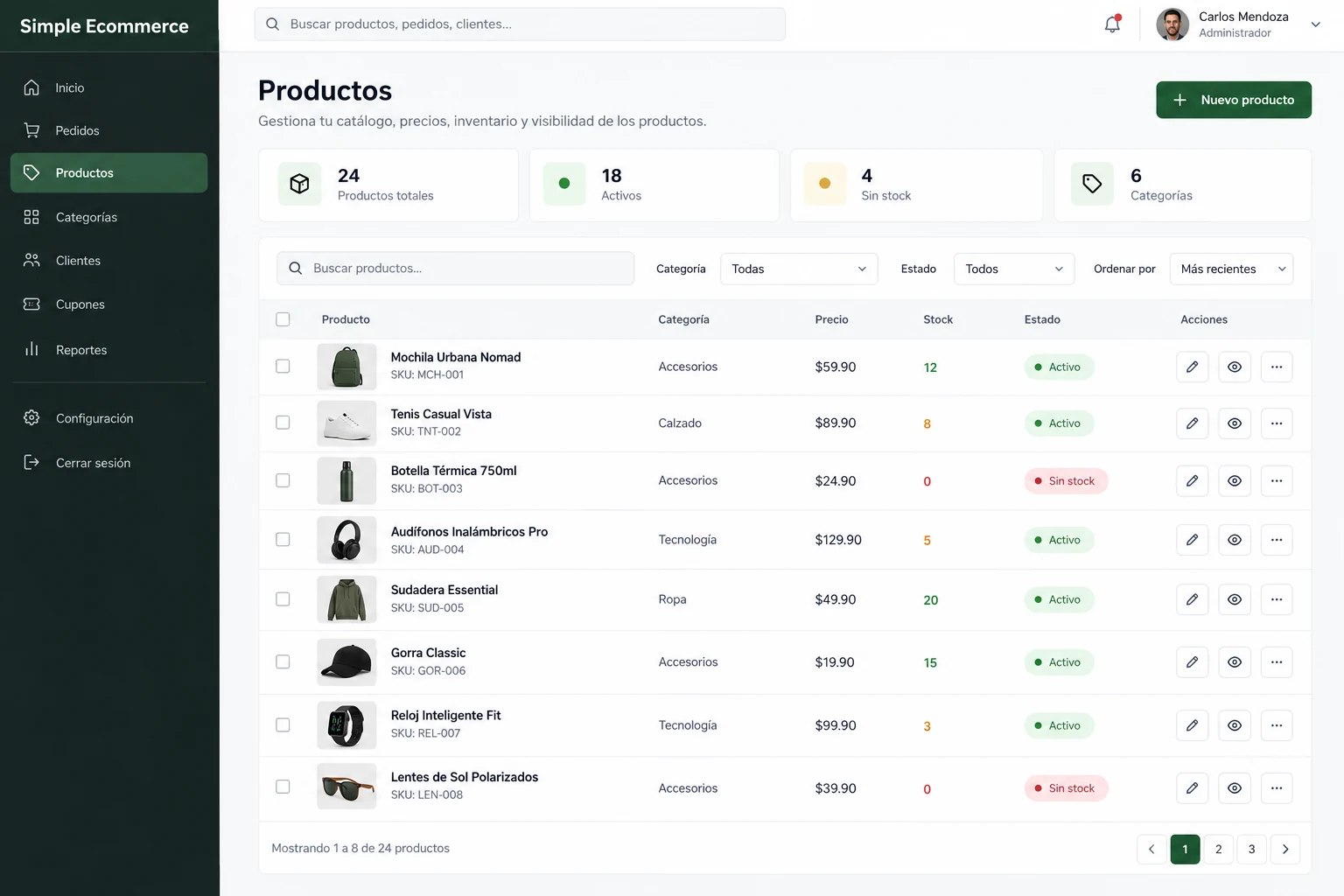Viewport: 1344px width, 896px height.
Task: Click the Productos totales box icon
Action: click(300, 184)
